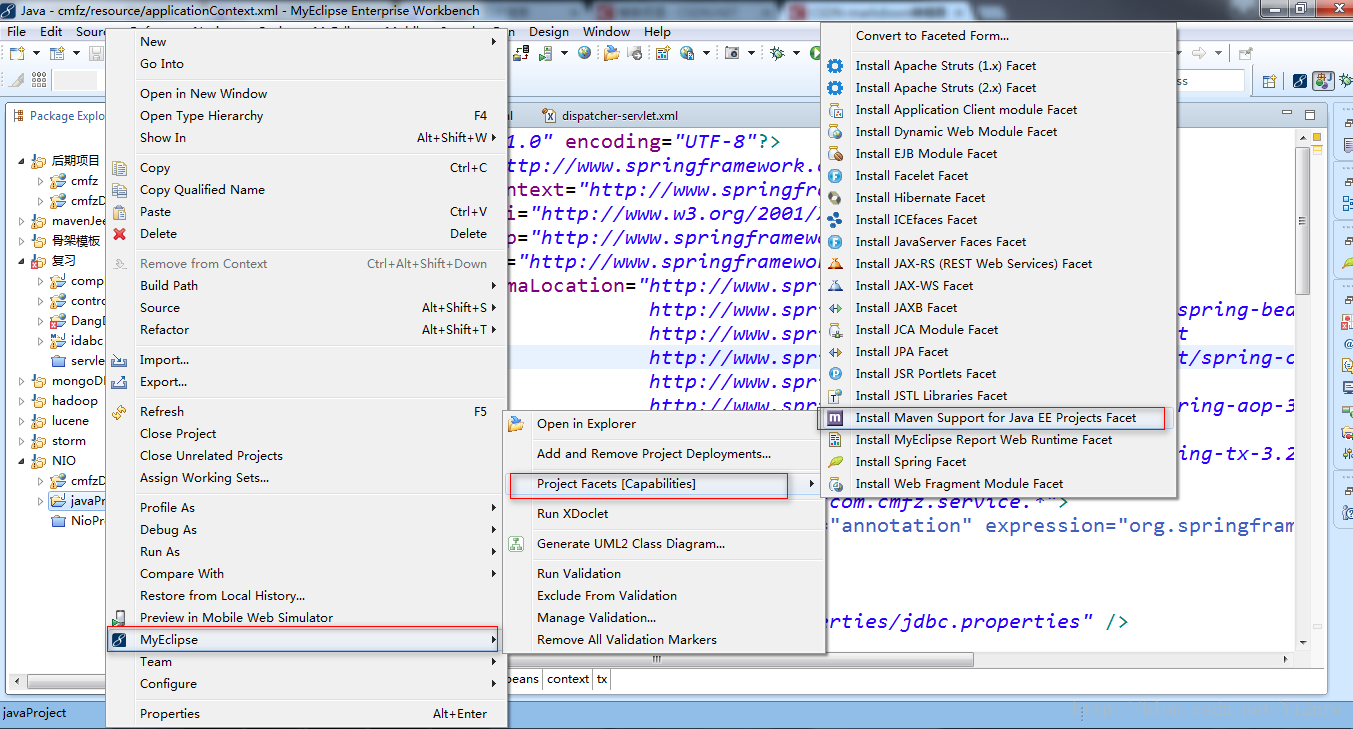Click the Debug bug toolbar icon
1353x729 pixels.
point(778,53)
